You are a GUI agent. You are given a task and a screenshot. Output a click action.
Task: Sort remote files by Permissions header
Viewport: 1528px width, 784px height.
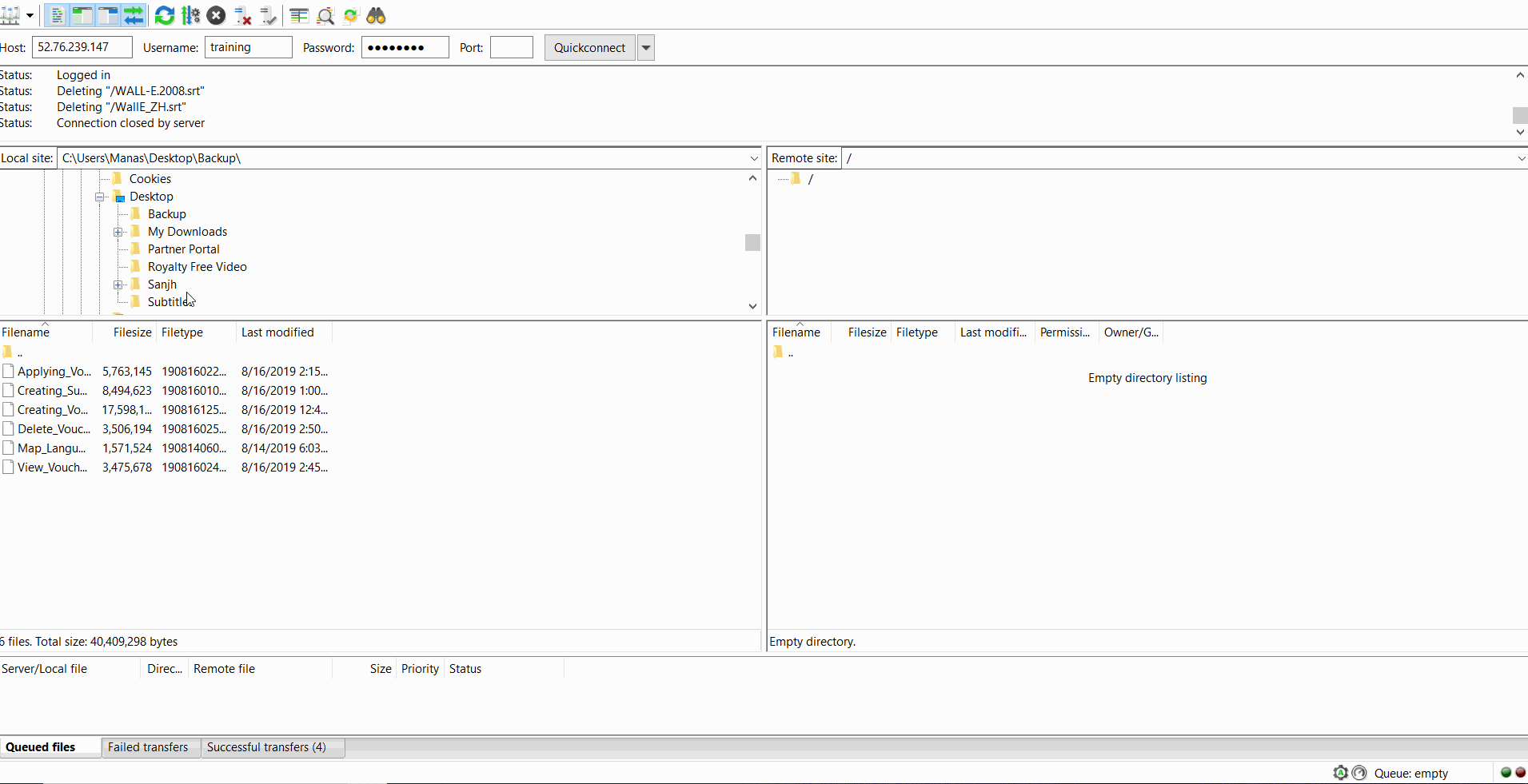click(x=1067, y=332)
